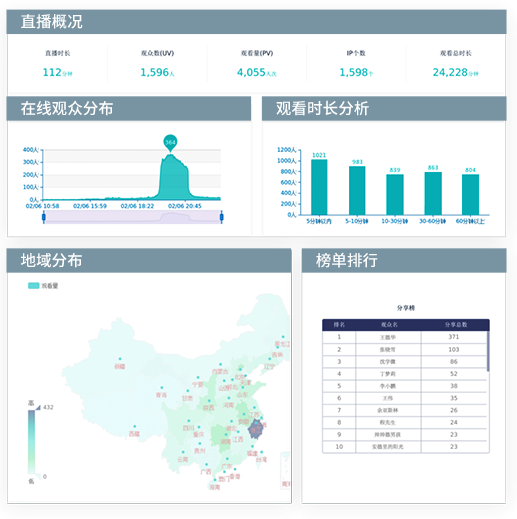Click the bottom handle marked 0 on color scale
The height and width of the screenshot is (519, 517).
(x=38, y=476)
